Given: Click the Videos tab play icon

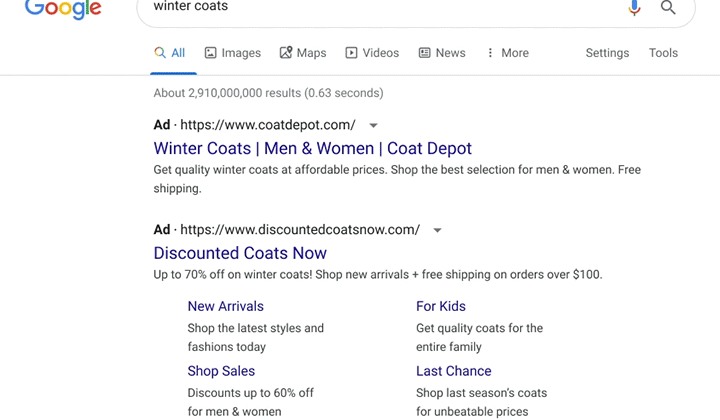Looking at the screenshot, I should [351, 53].
